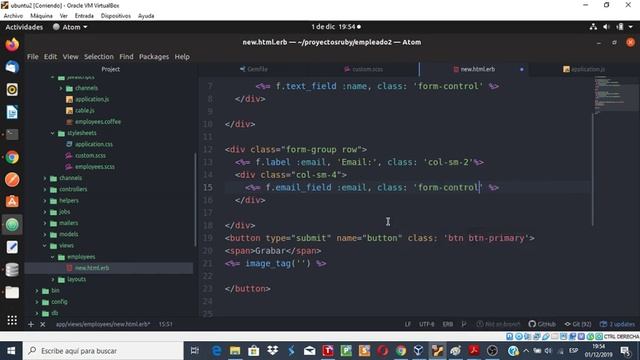The width and height of the screenshot is (640, 360).
Task: Open Microsoft Store in Windows taskbar
Action: click(253, 351)
